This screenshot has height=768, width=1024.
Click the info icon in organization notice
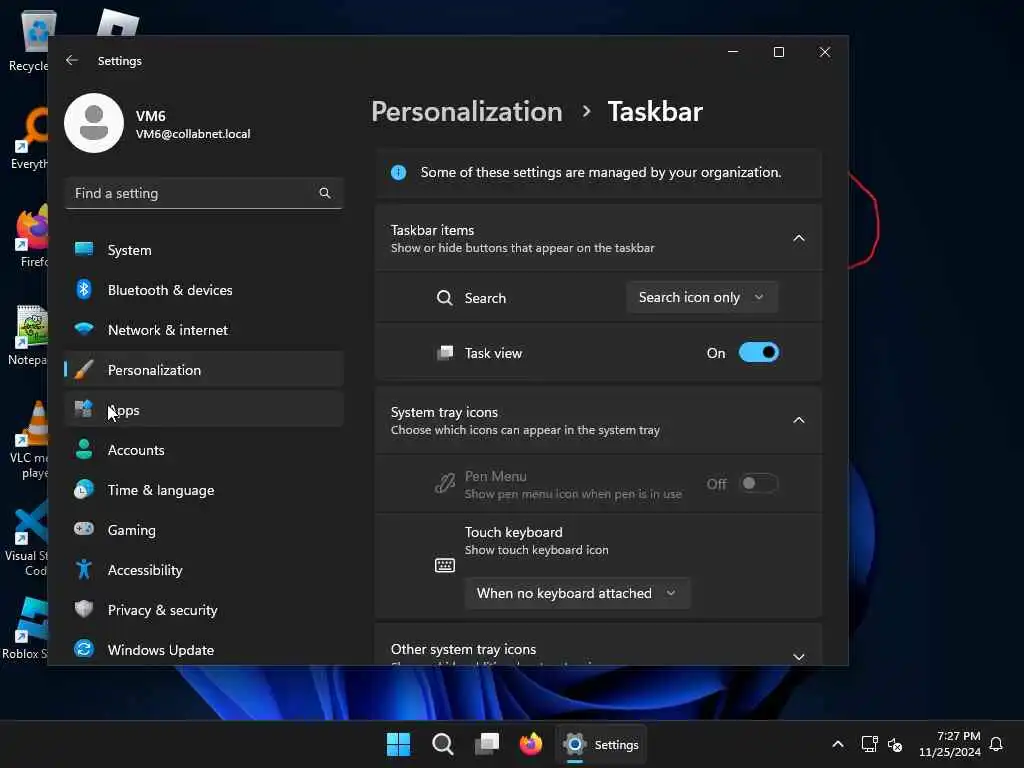point(398,172)
